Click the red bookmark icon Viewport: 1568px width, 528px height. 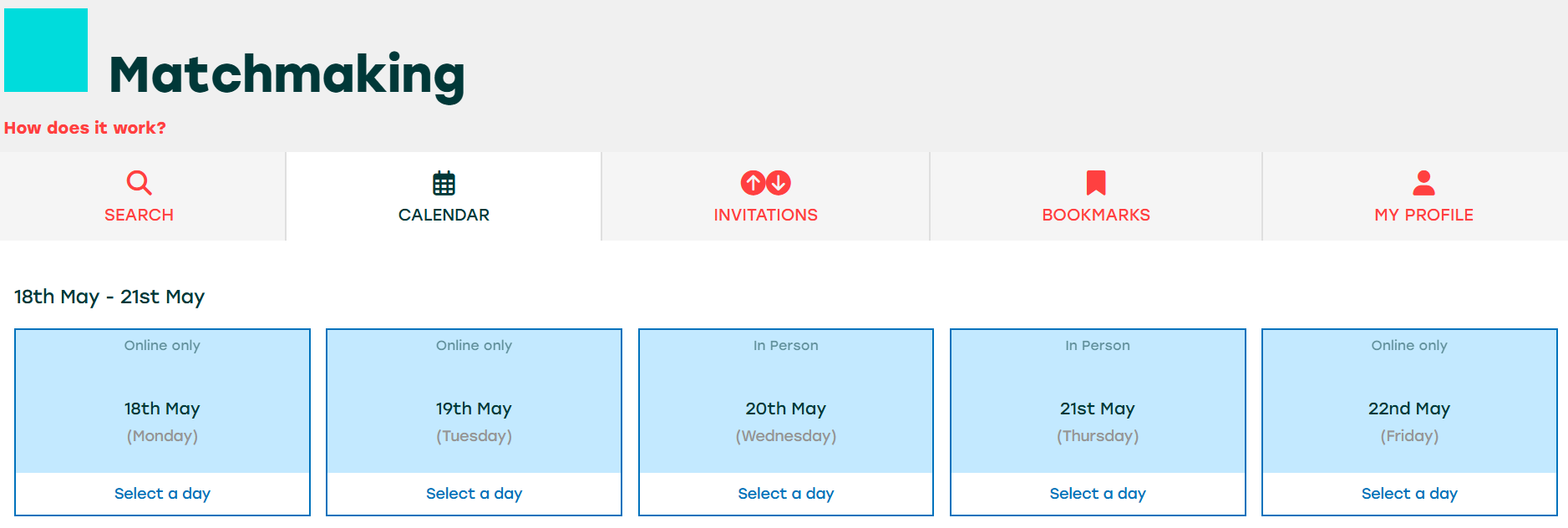[1096, 182]
